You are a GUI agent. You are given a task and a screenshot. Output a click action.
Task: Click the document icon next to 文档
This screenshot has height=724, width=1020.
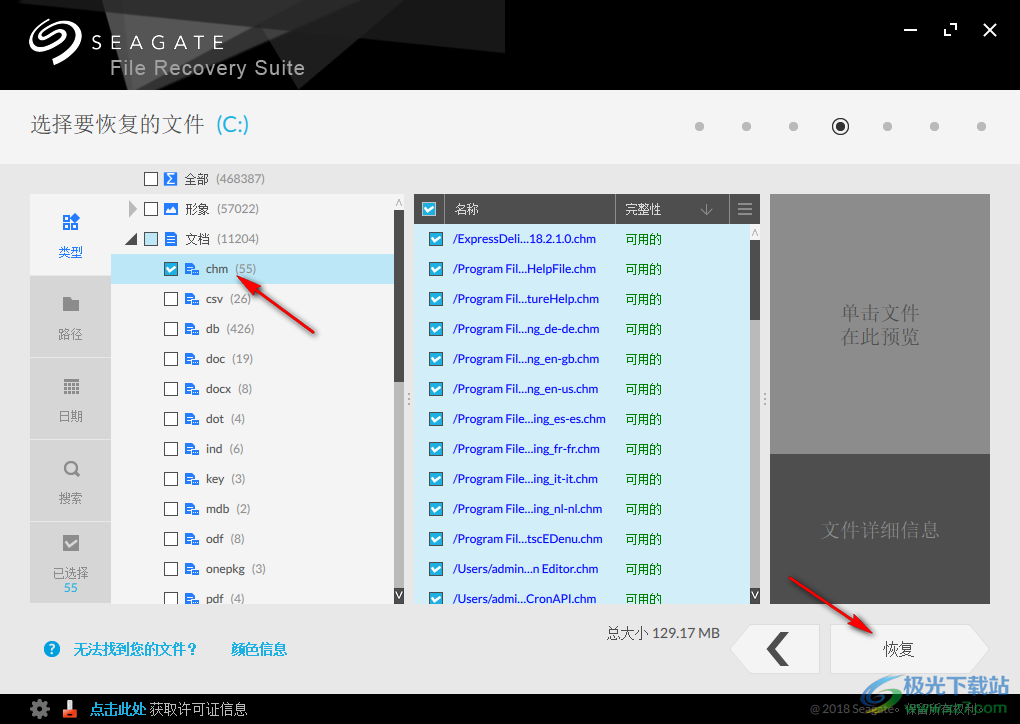point(170,239)
